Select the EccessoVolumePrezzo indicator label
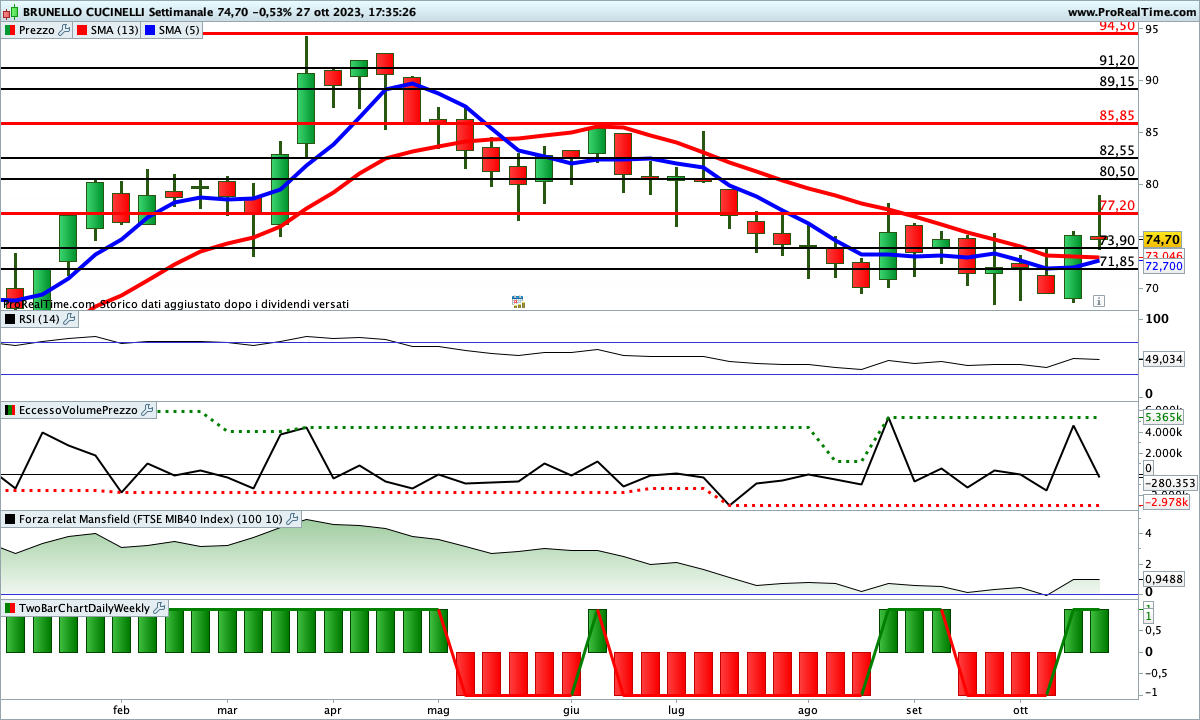 coord(79,410)
